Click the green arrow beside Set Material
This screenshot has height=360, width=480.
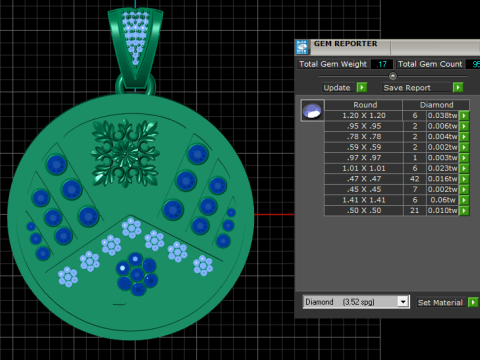tap(473, 302)
